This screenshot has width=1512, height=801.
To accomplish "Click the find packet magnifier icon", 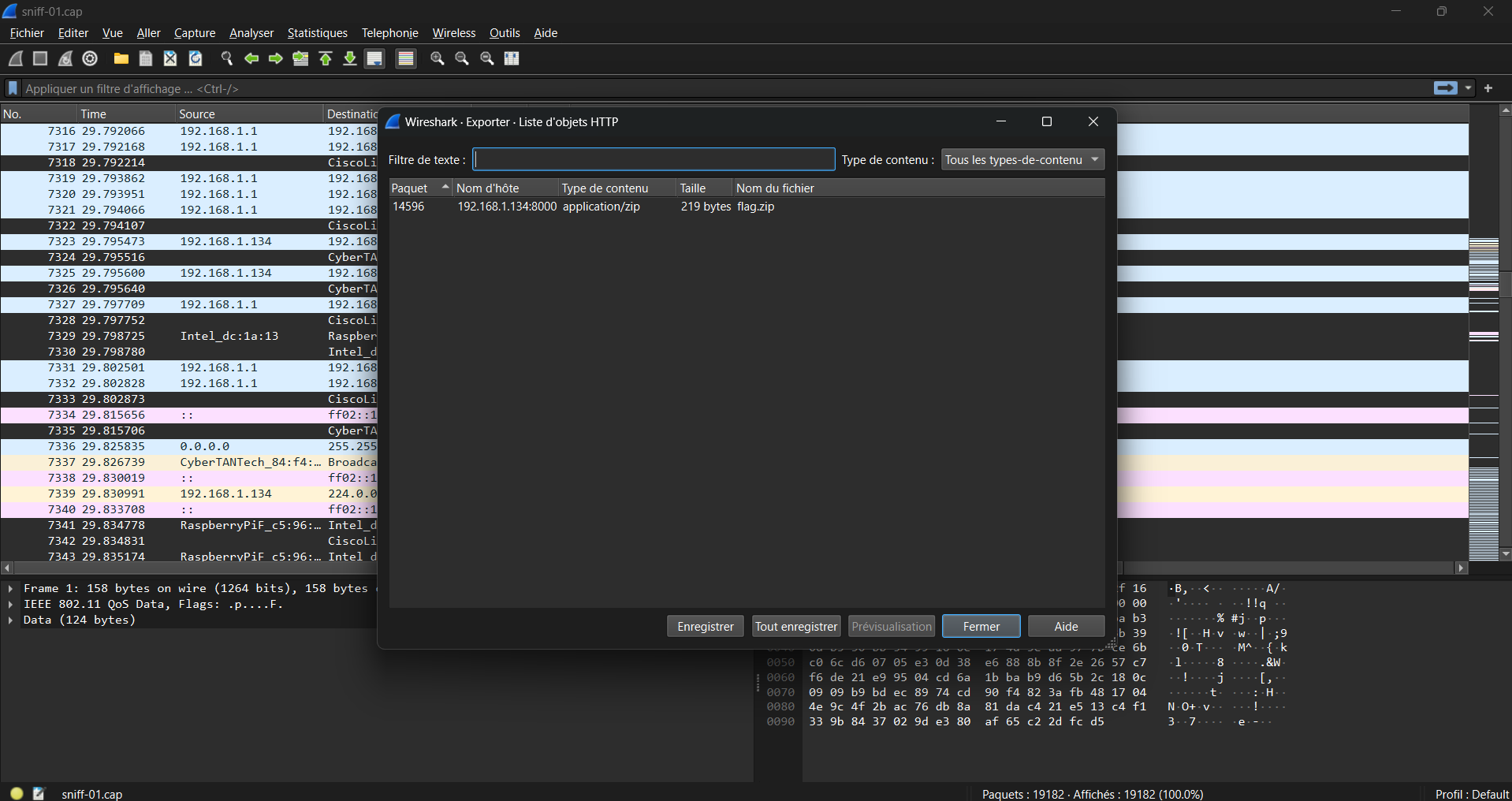I will pos(227,58).
